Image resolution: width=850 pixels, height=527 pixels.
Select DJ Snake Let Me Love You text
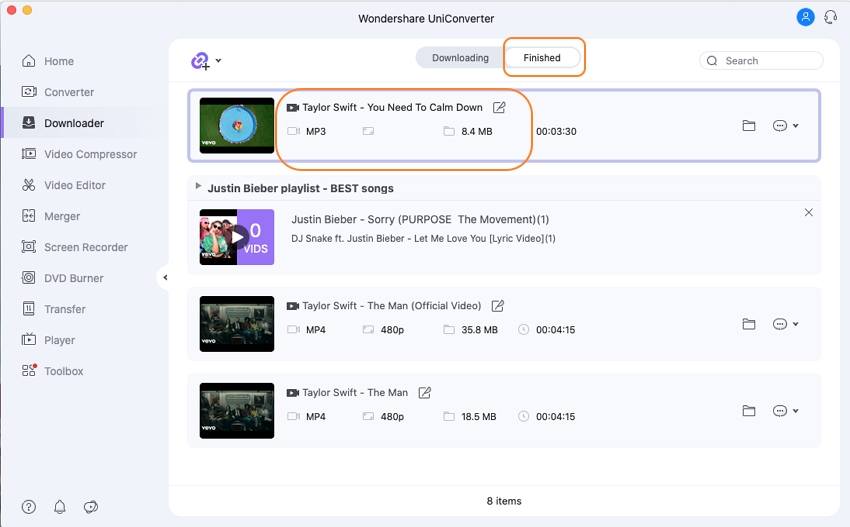(423, 239)
